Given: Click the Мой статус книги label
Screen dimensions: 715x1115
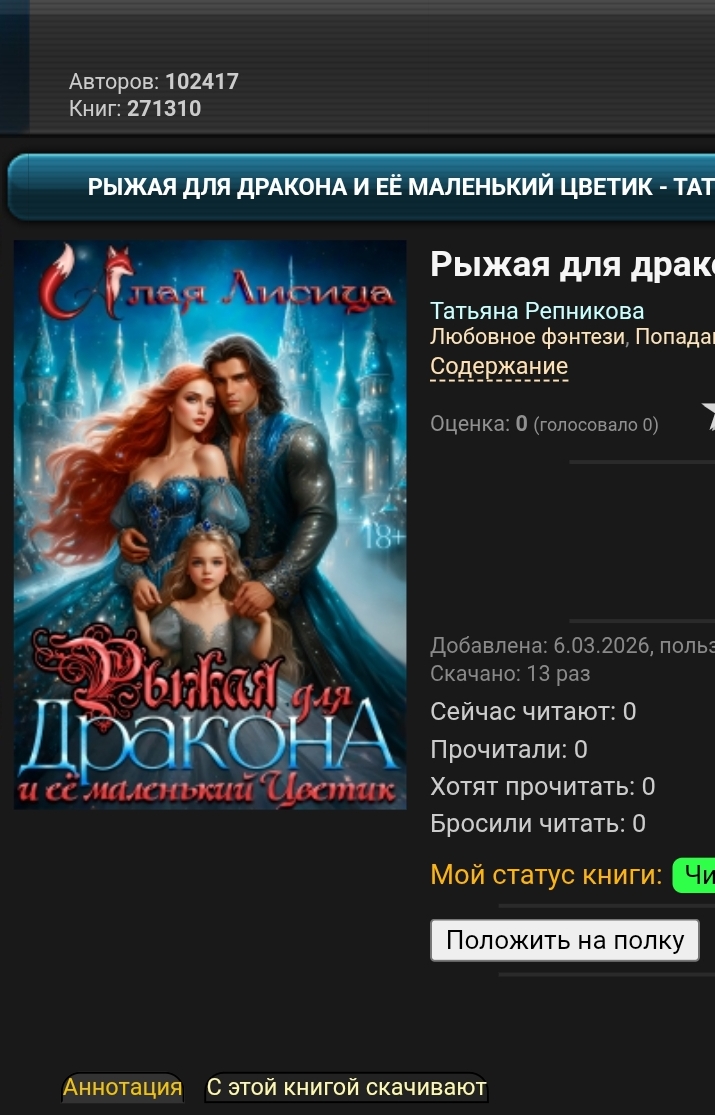Looking at the screenshot, I should coord(546,875).
